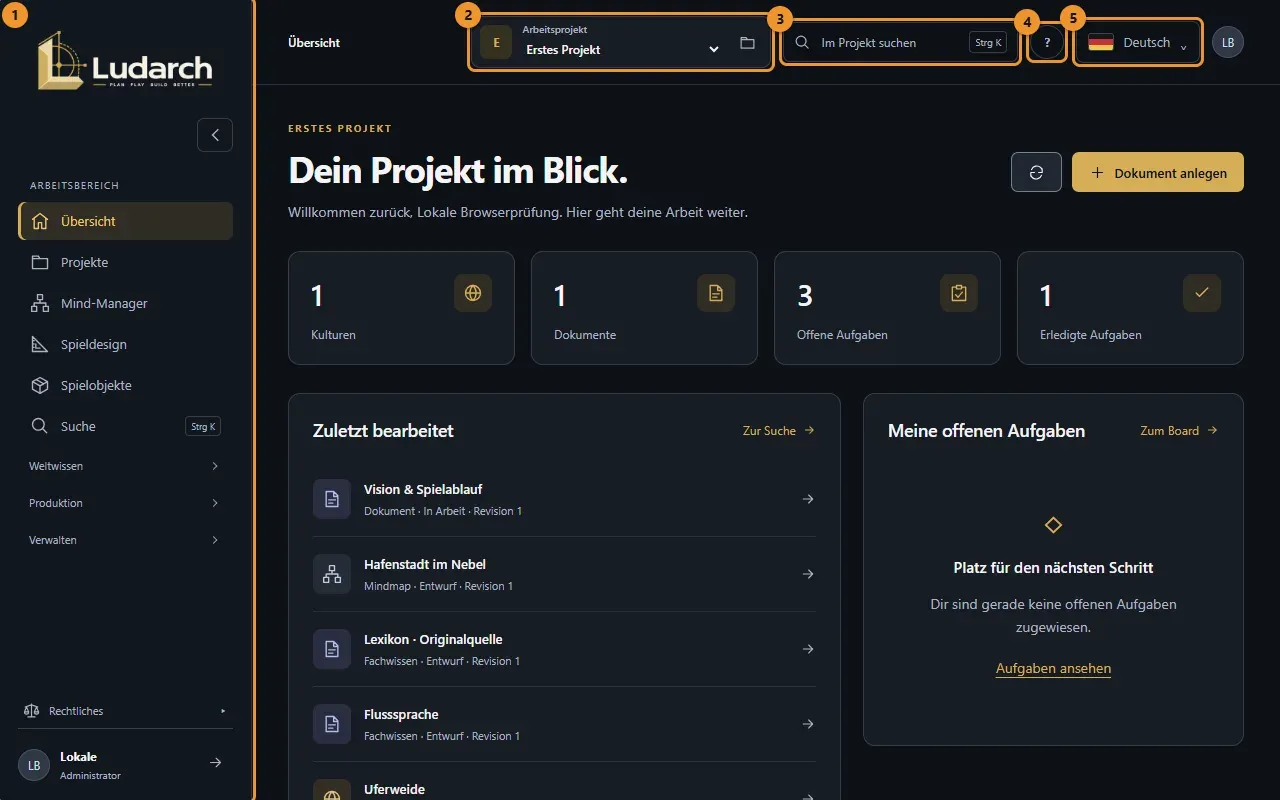Open Suche in the sidebar
Viewport: 1280px width, 800px height.
click(125, 426)
